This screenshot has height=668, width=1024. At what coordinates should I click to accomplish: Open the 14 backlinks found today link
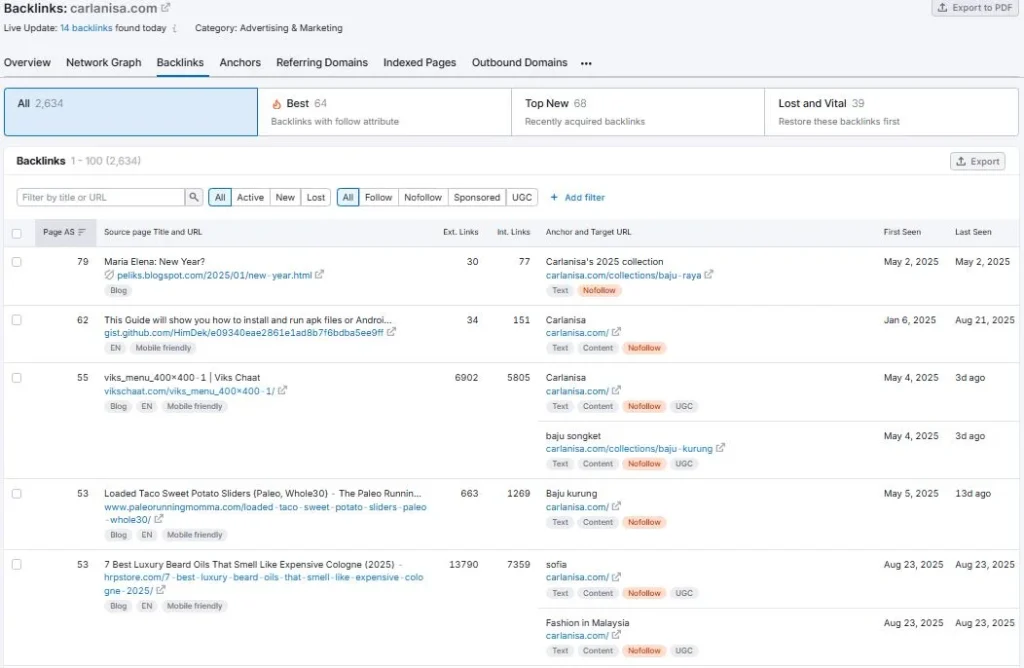click(86, 28)
